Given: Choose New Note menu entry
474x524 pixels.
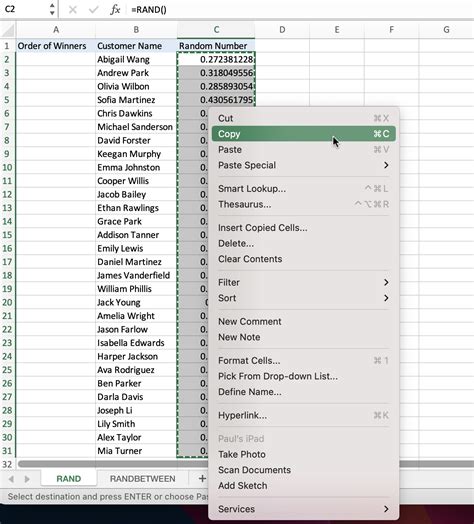Looking at the screenshot, I should [x=304, y=337].
